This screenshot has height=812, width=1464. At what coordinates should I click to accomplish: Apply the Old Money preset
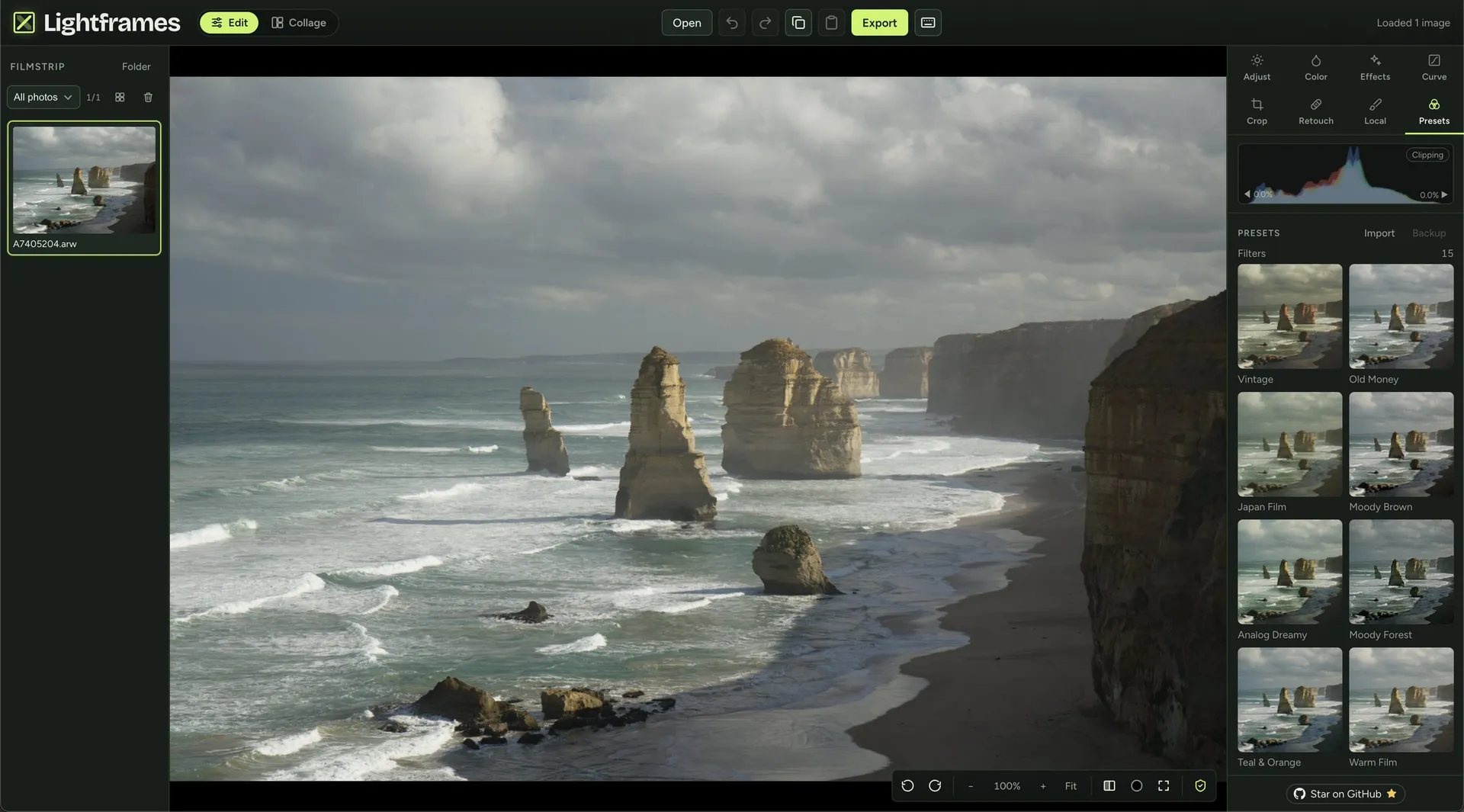pyautogui.click(x=1401, y=316)
